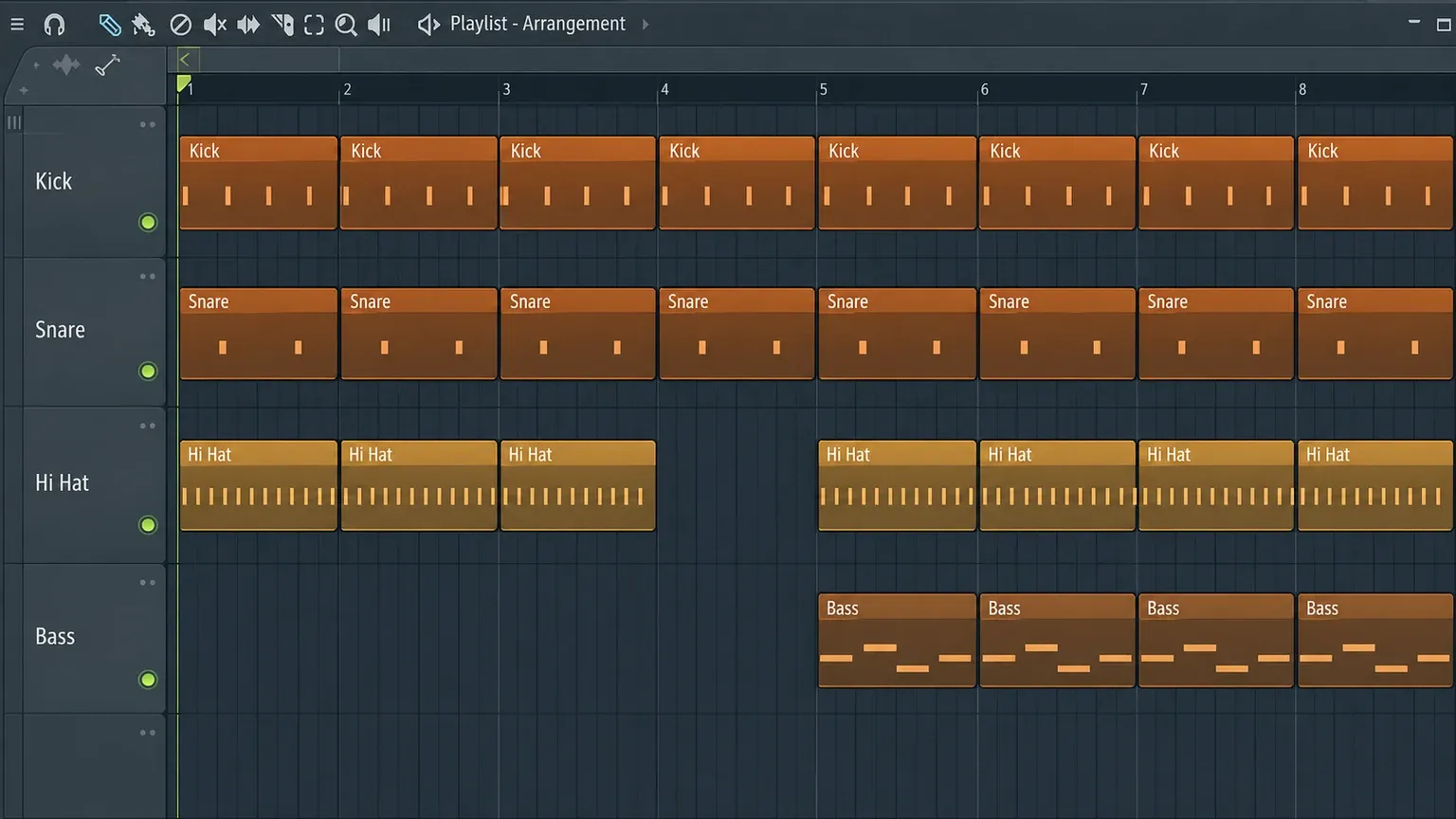1456x819 pixels.
Task: Select the Snare clip at bar 2
Action: 419,334
